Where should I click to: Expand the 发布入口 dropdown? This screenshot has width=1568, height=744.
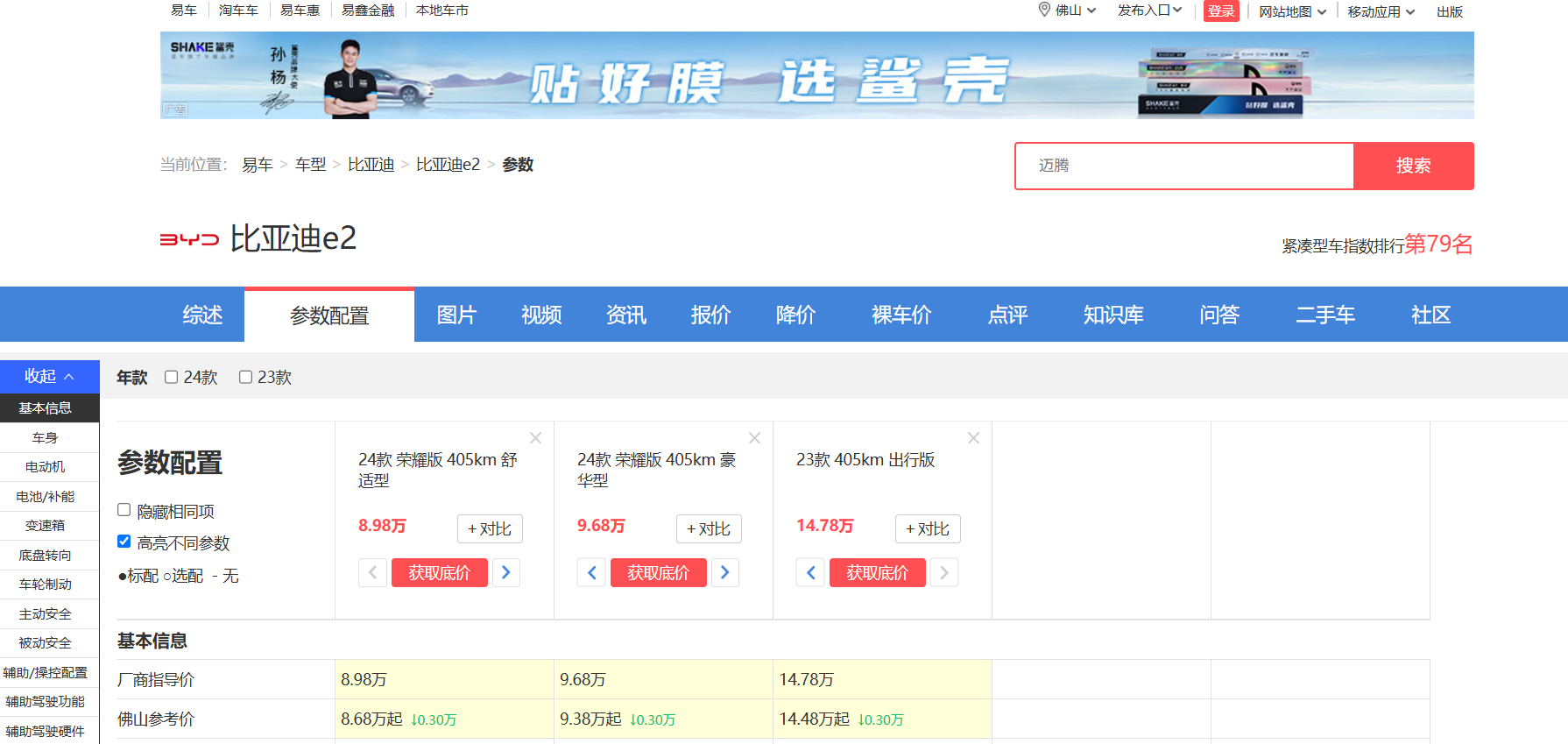[x=1149, y=11]
